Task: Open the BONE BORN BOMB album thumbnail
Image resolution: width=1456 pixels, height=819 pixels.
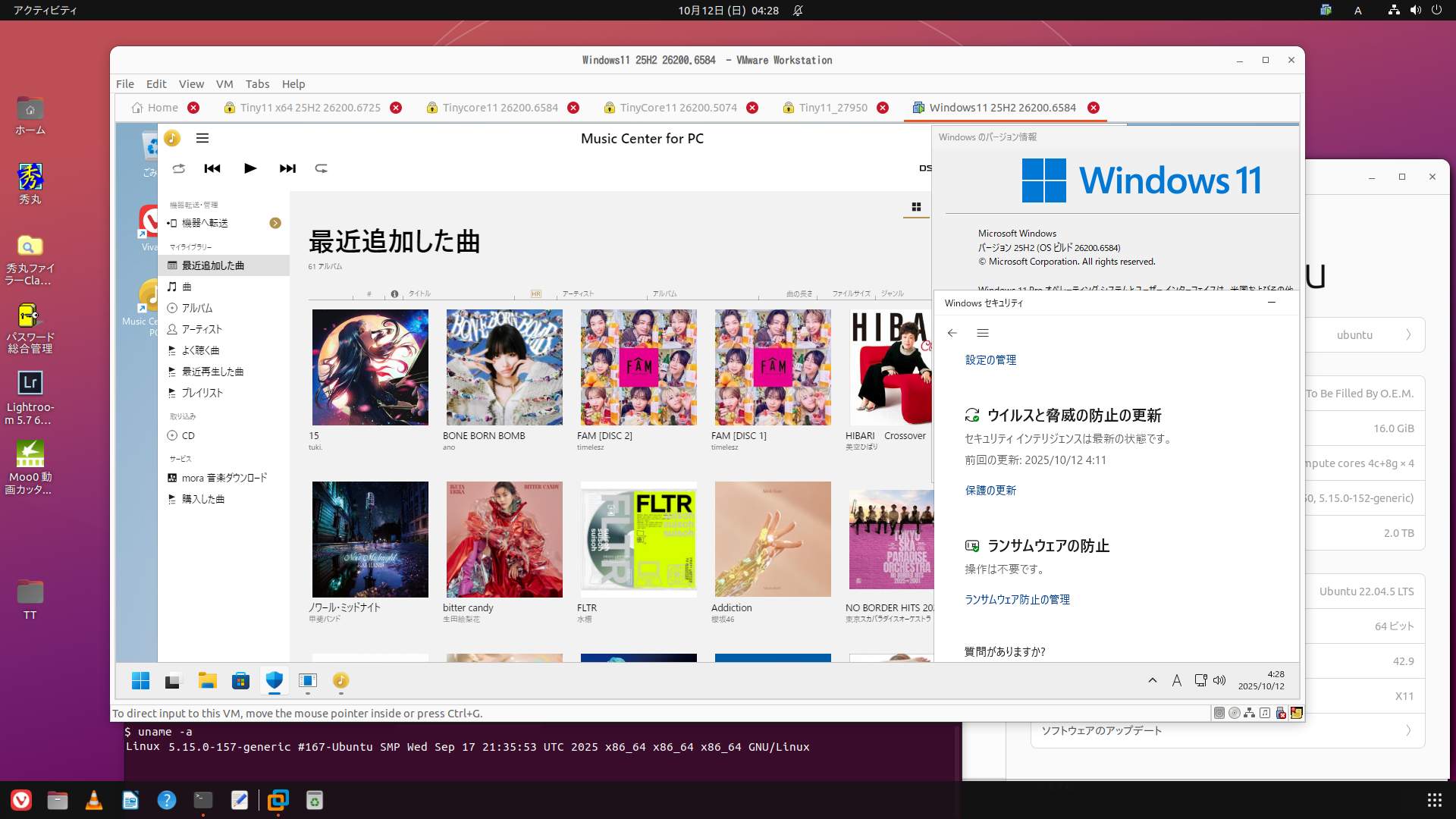Action: pyautogui.click(x=504, y=367)
